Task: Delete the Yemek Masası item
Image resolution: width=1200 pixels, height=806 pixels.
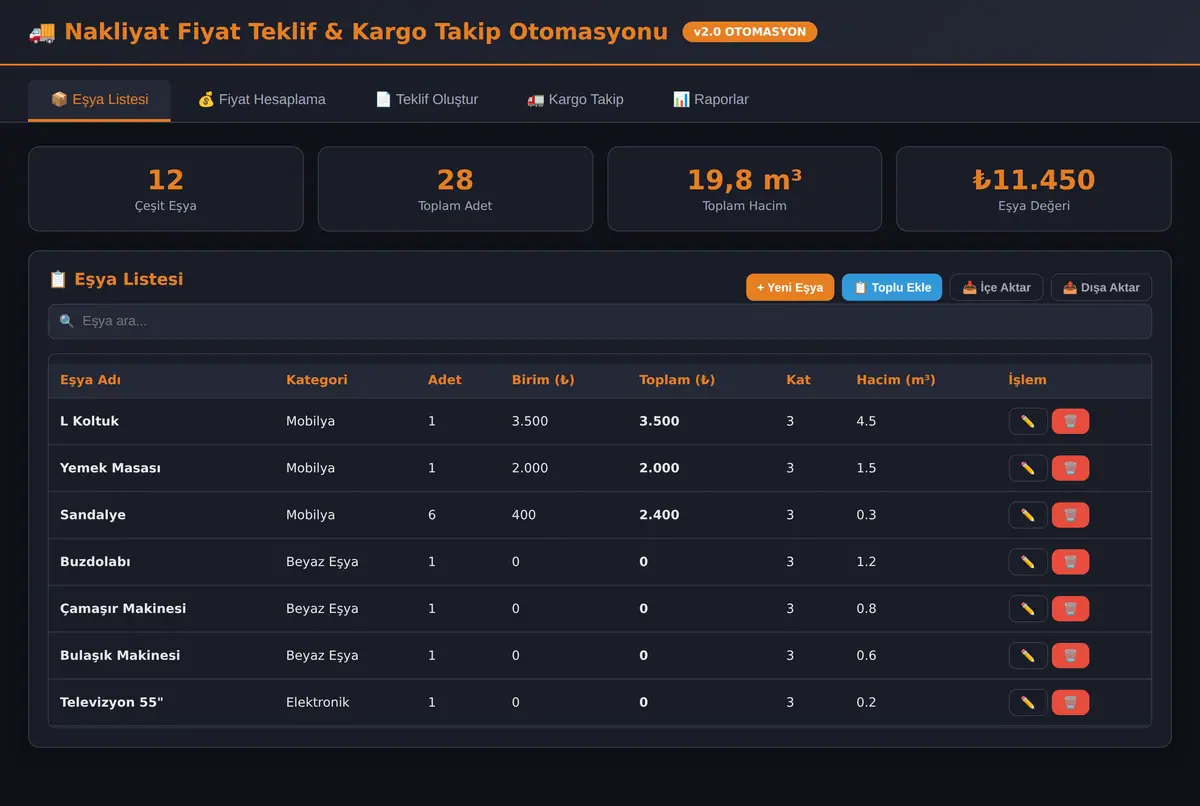Action: point(1070,468)
